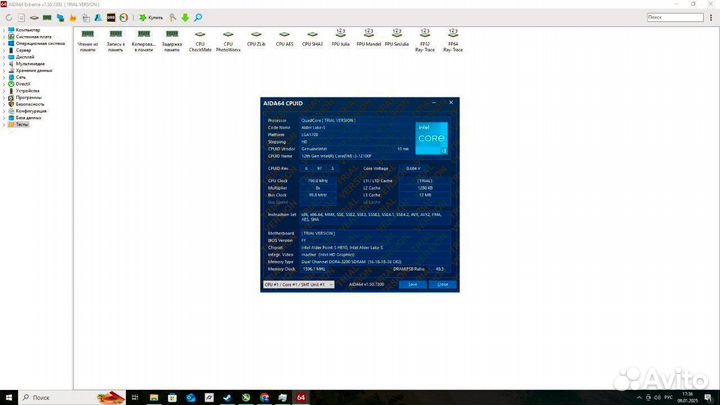
Task: Open the CPU CheckMate benchmark
Action: pyautogui.click(x=200, y=40)
